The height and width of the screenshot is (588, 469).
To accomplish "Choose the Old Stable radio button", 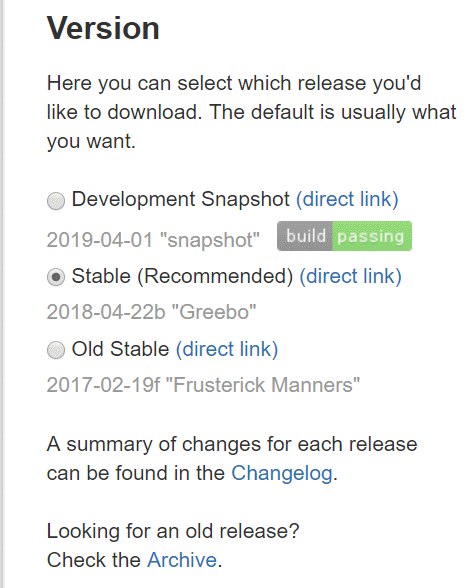I will click(x=56, y=350).
